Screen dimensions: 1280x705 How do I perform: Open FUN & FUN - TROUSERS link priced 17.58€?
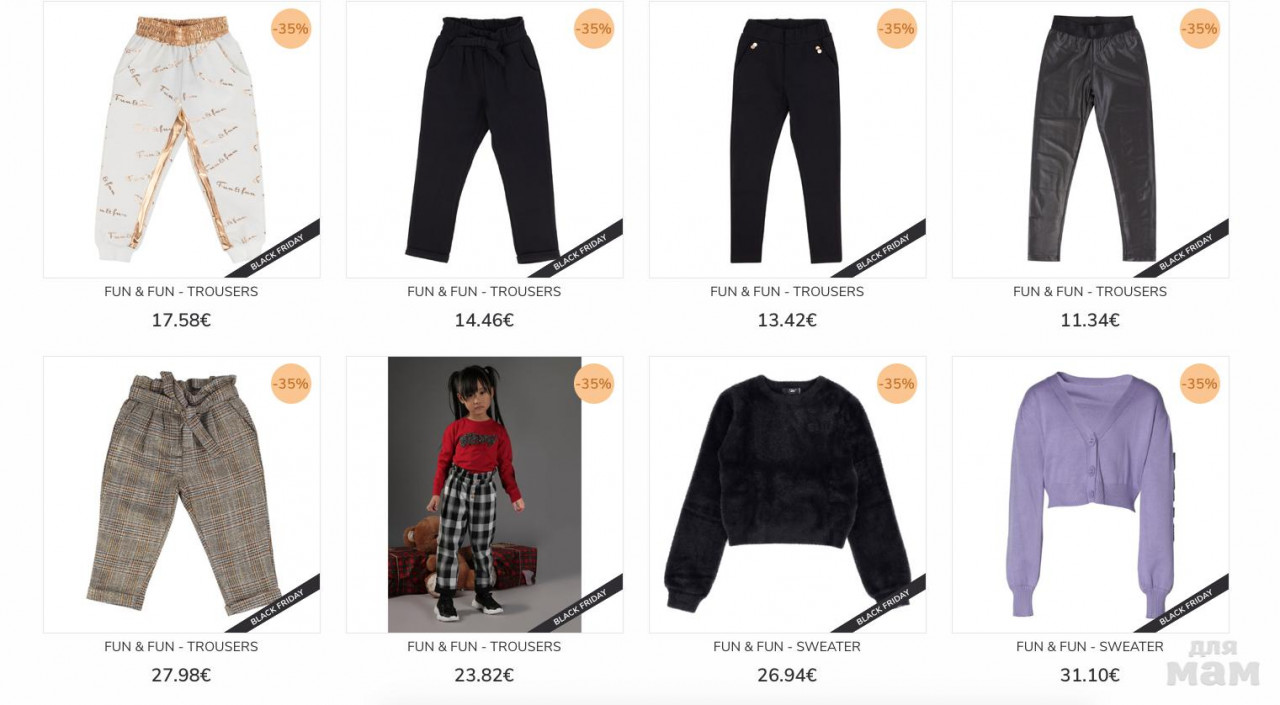pos(181,292)
